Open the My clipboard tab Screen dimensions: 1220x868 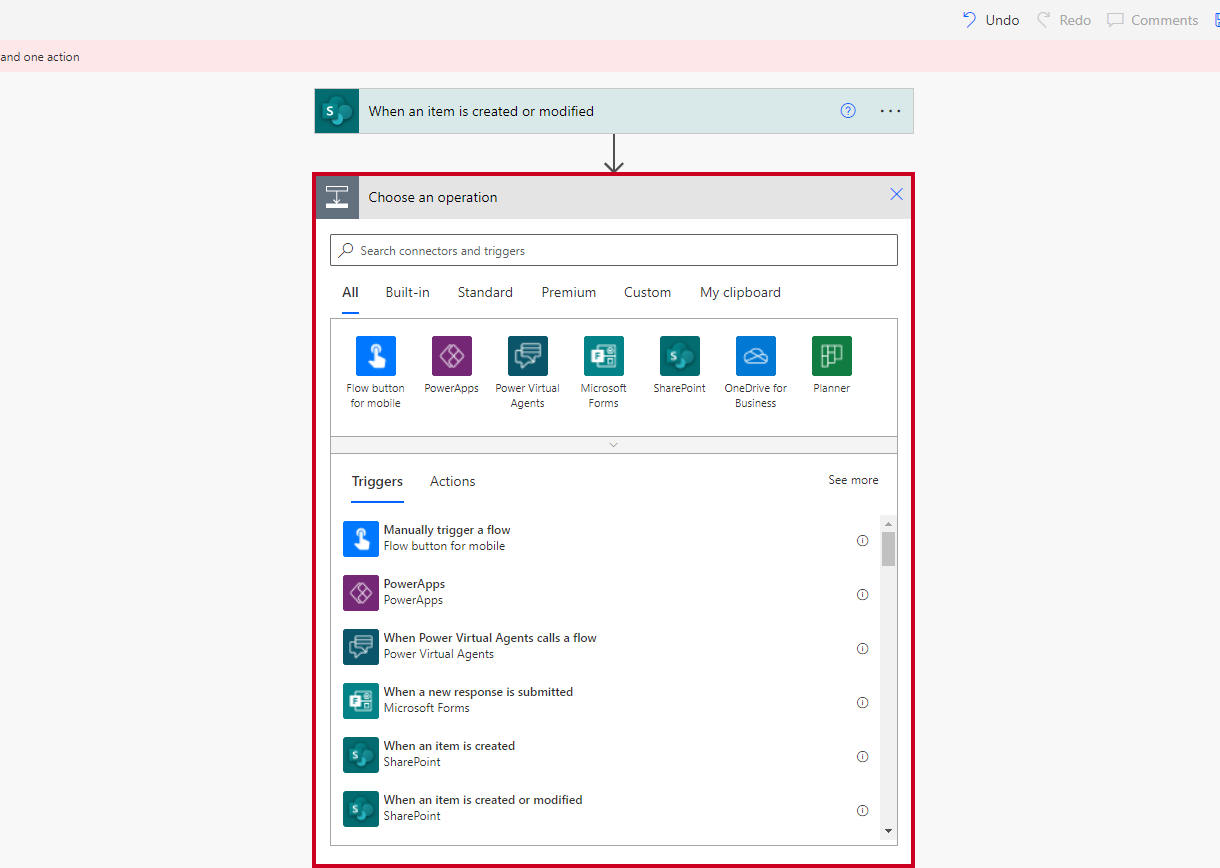click(x=741, y=292)
